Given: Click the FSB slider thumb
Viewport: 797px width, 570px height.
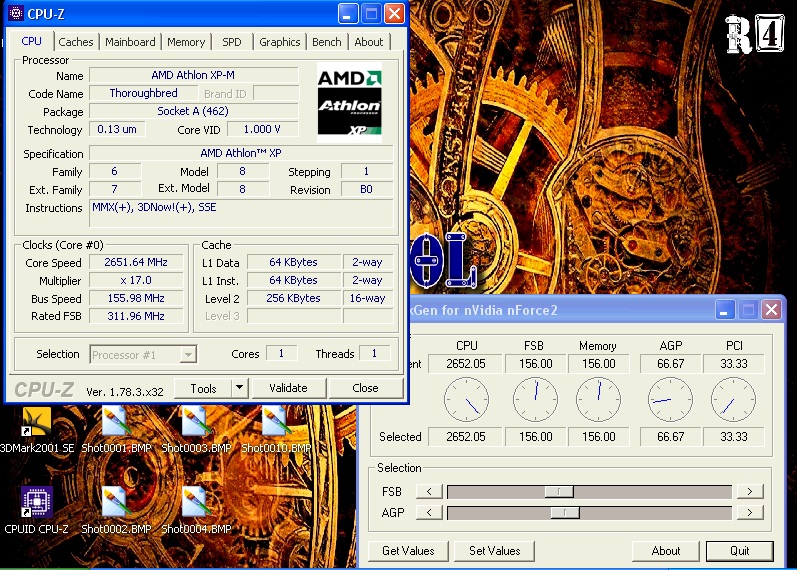Looking at the screenshot, I should [x=559, y=491].
